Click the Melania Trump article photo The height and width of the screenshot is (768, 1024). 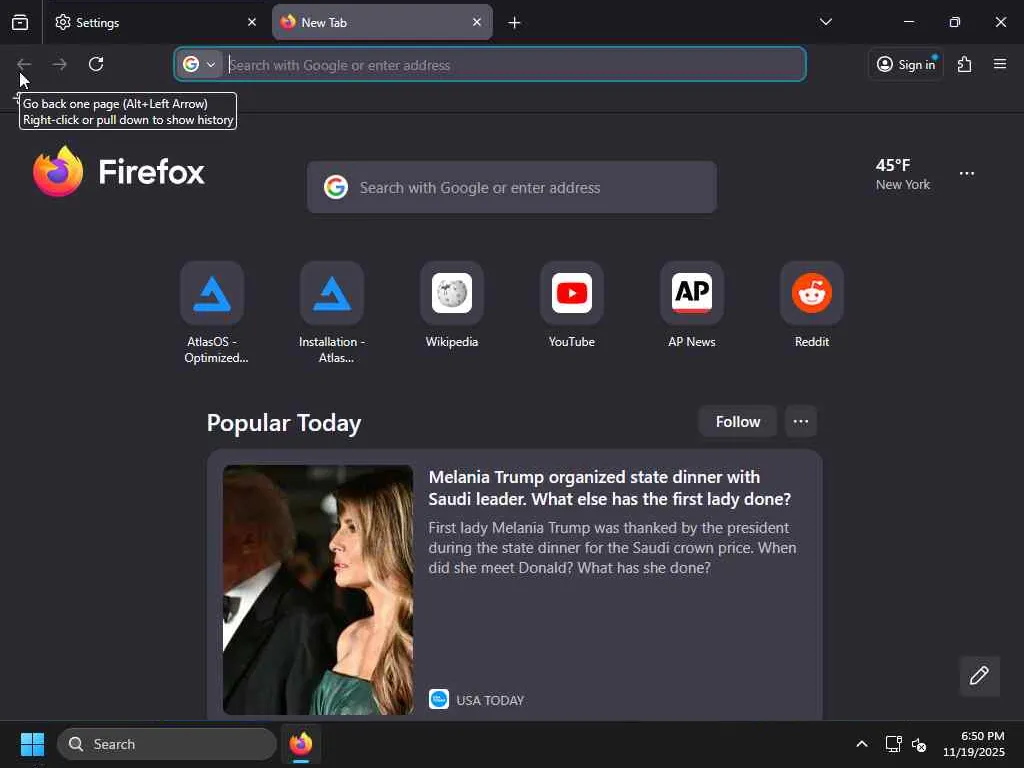click(x=318, y=590)
